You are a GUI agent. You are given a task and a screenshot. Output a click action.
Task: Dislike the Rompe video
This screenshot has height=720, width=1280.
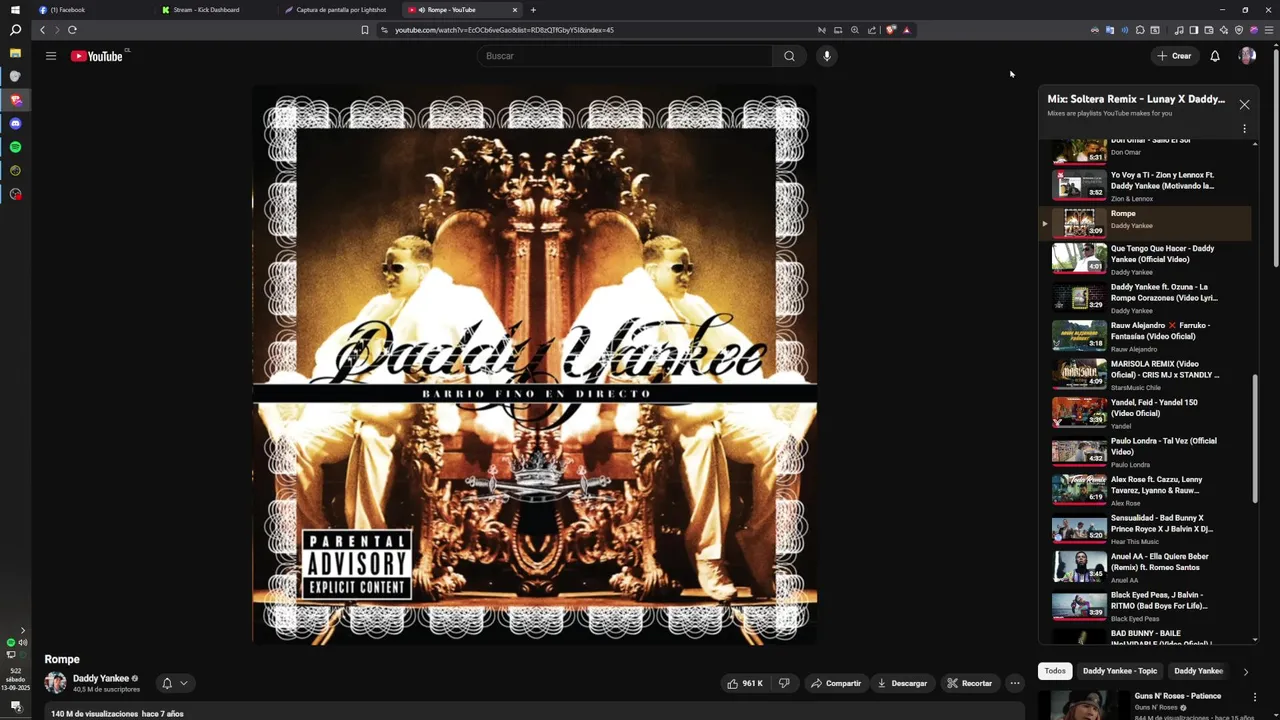(x=784, y=683)
